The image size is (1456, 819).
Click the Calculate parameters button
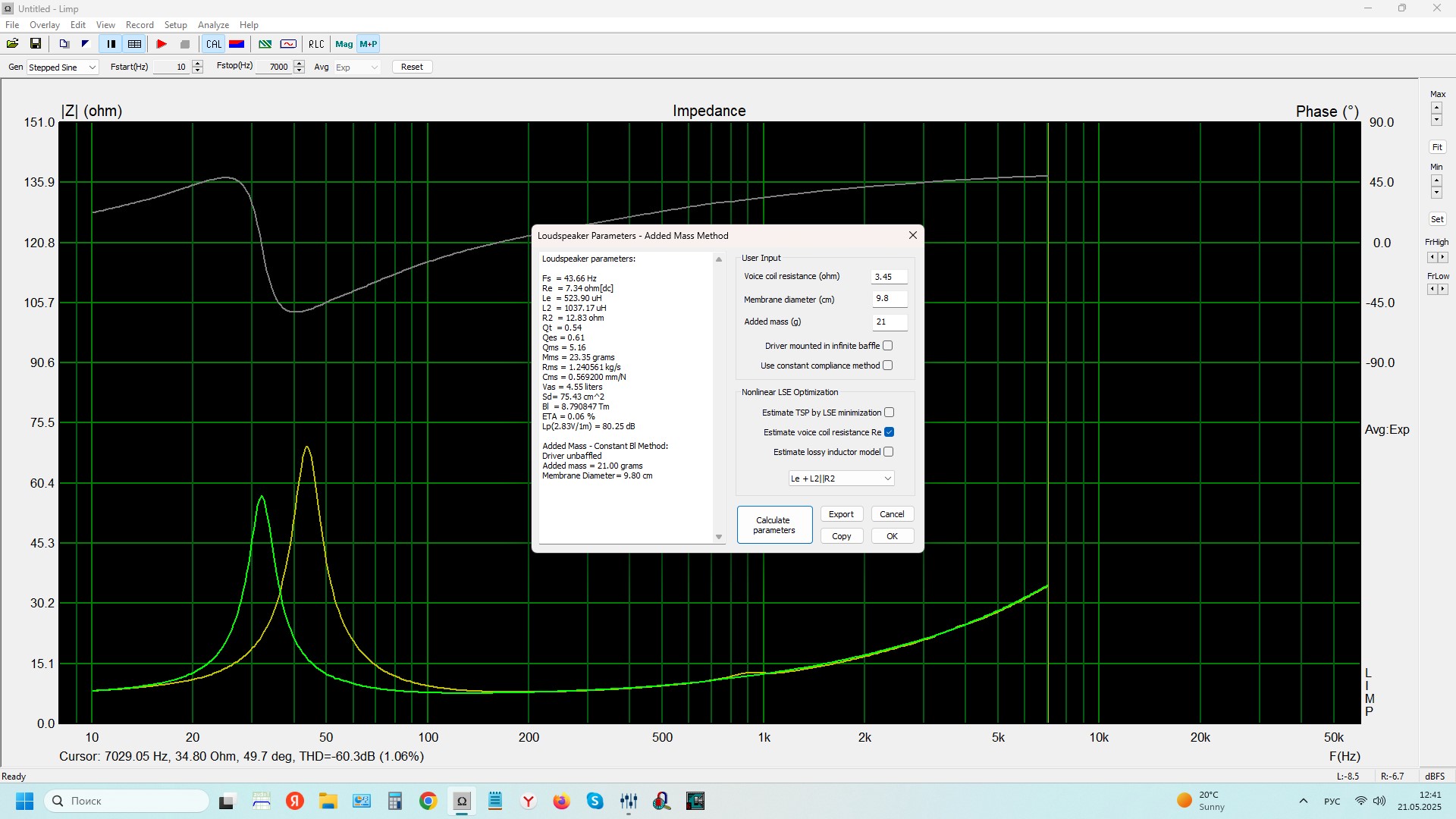(x=774, y=525)
